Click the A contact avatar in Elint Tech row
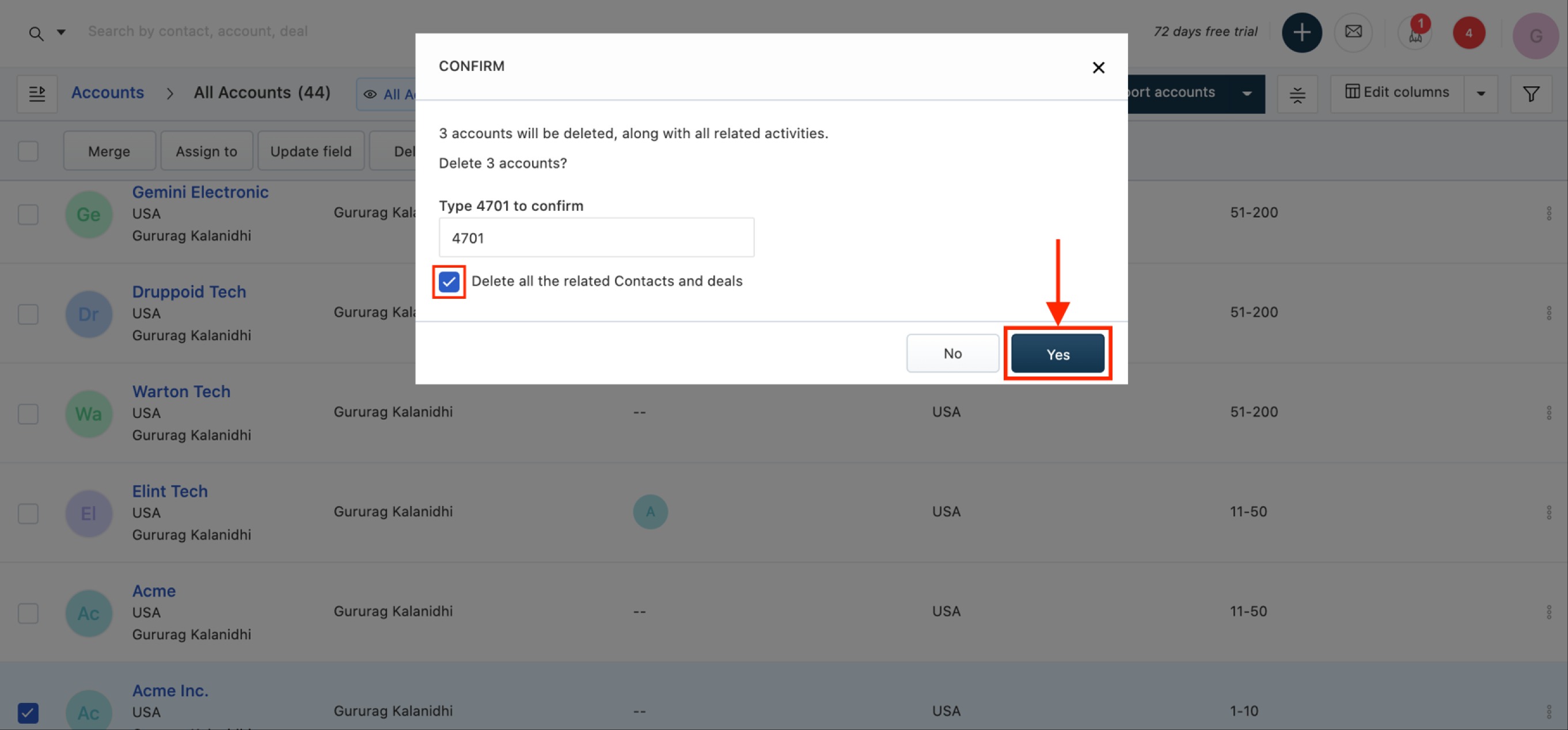Viewport: 1568px width, 730px height. click(x=650, y=512)
